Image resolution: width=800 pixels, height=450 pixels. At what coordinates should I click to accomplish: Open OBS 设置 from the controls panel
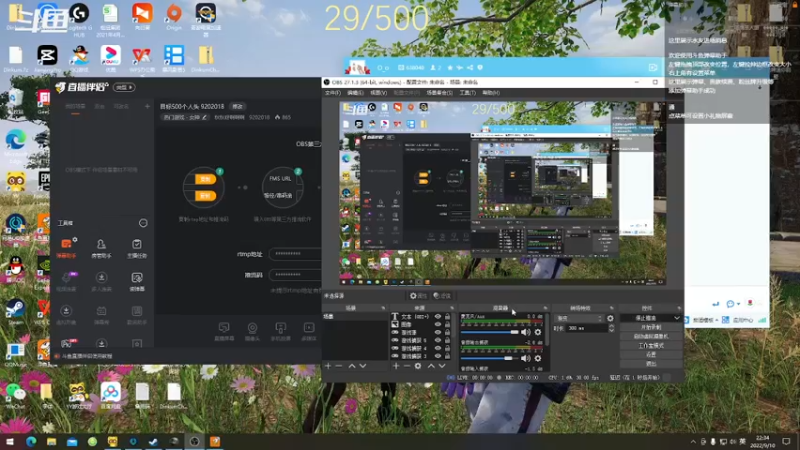651,355
